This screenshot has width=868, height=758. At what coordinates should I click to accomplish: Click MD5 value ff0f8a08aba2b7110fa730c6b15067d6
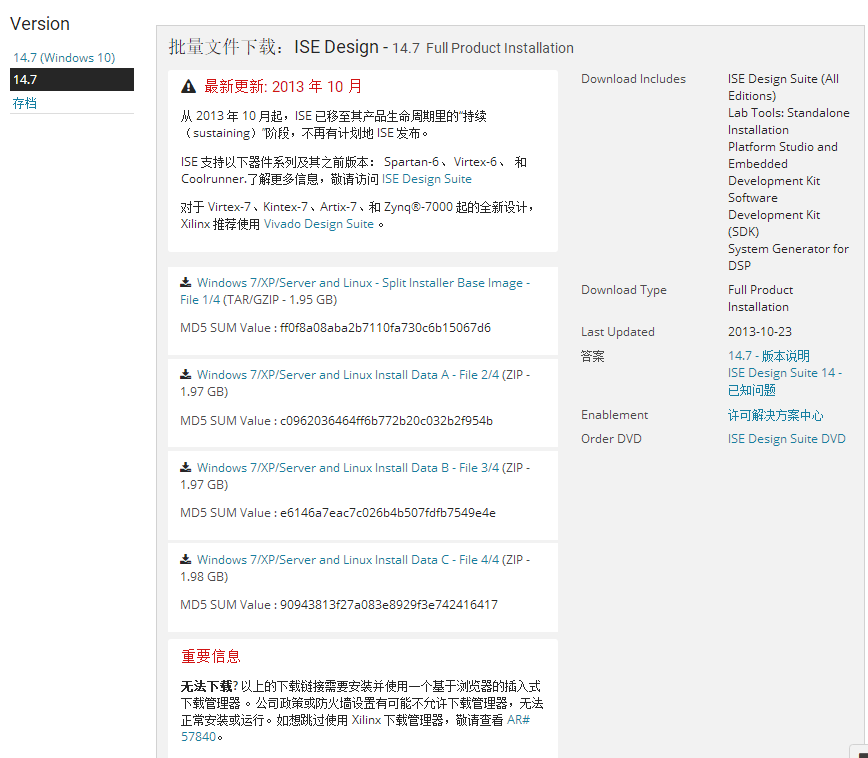(x=385, y=328)
